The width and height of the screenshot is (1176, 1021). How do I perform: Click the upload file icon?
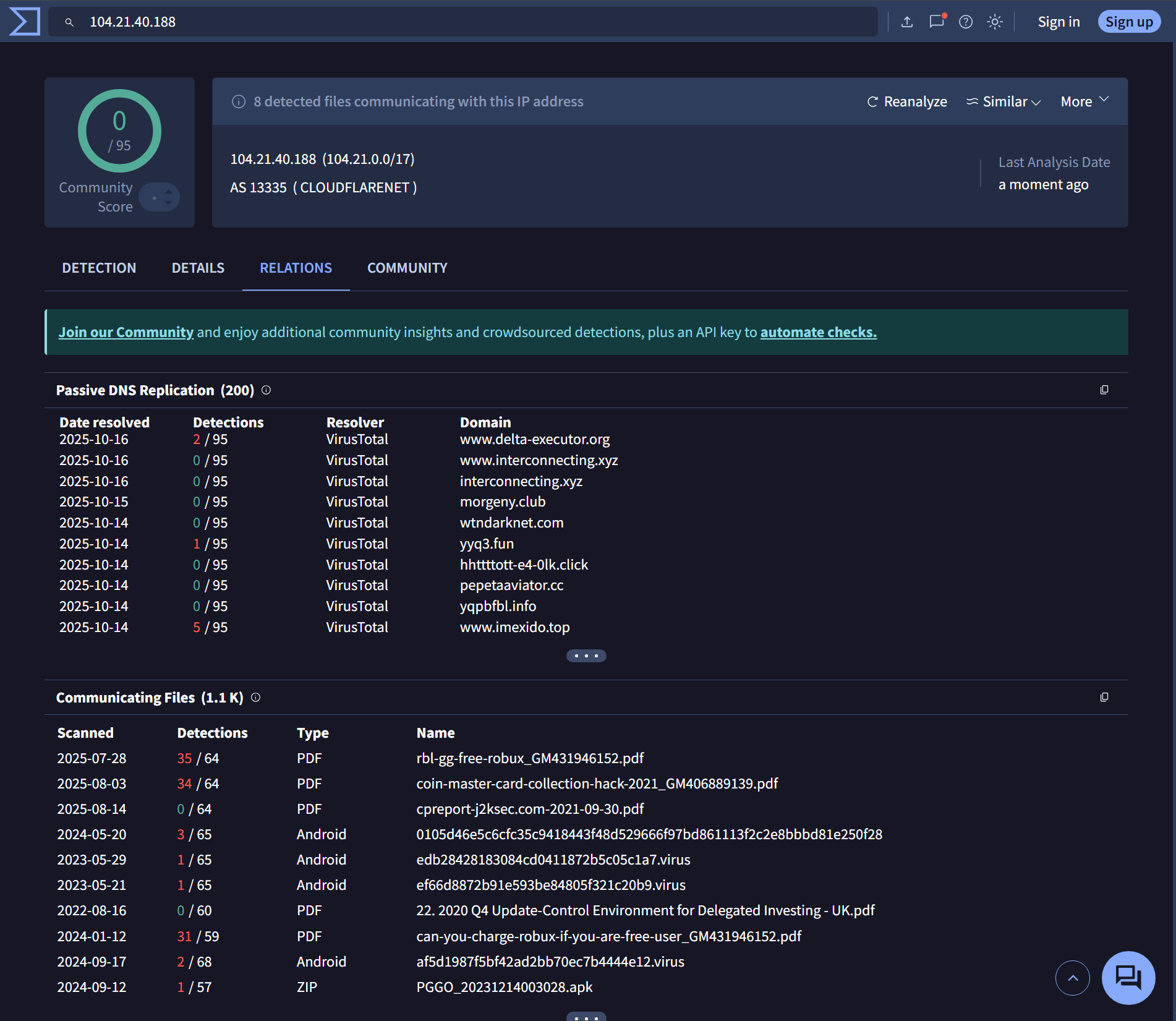pos(907,22)
